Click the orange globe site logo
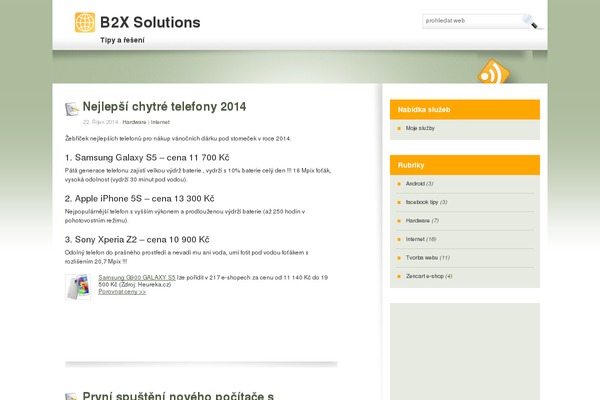The width and height of the screenshot is (600, 400). tap(85, 22)
